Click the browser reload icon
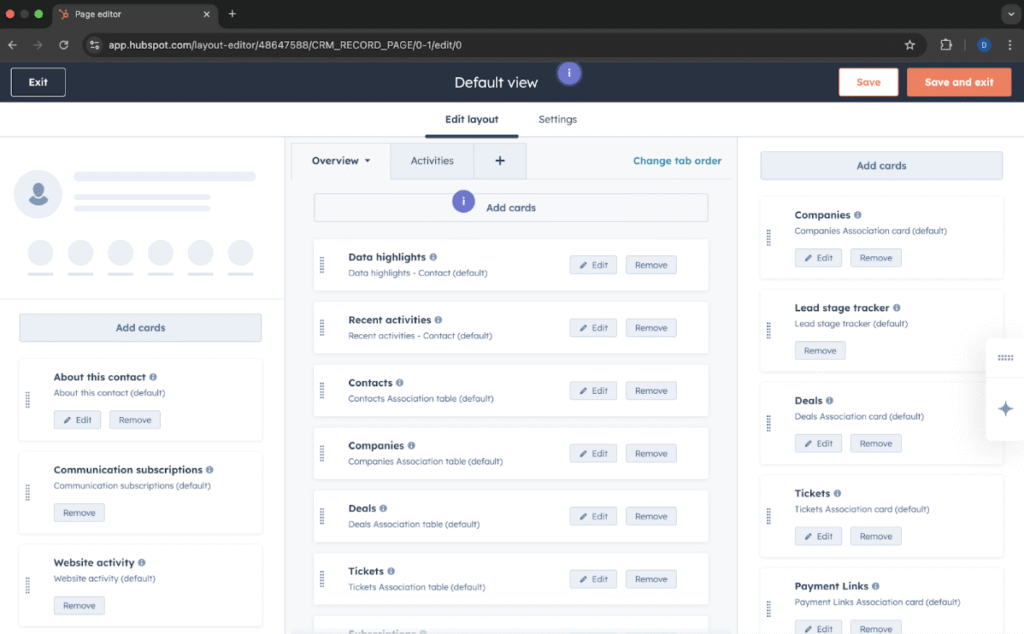 64,45
